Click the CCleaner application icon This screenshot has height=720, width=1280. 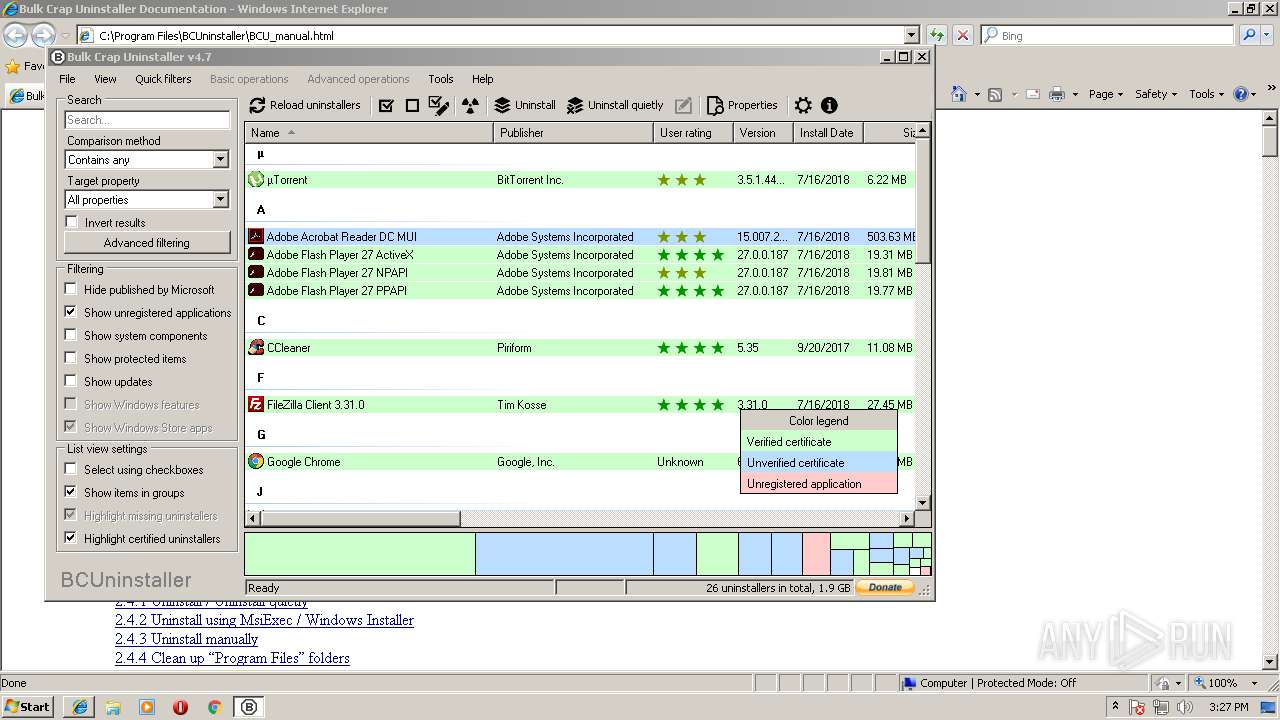(256, 348)
